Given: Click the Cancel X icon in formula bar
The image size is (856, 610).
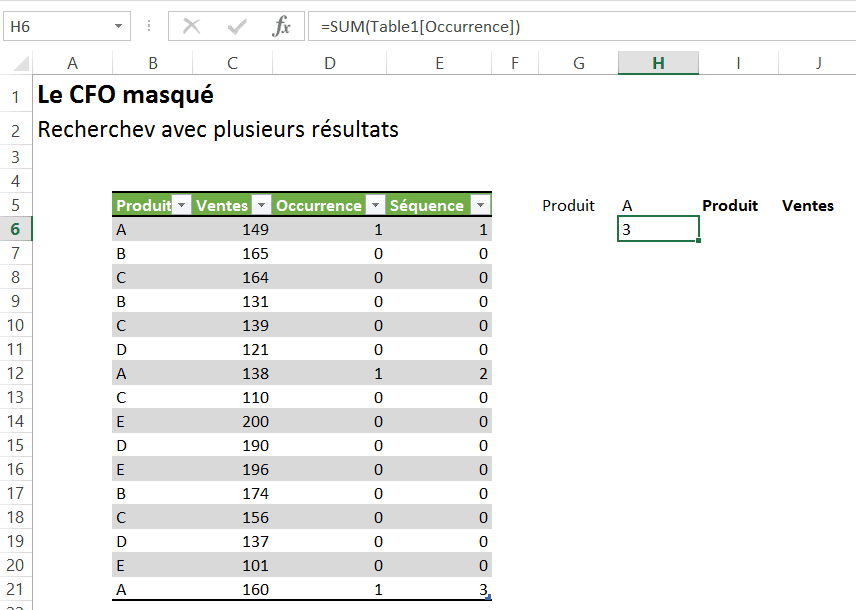Looking at the screenshot, I should point(192,27).
